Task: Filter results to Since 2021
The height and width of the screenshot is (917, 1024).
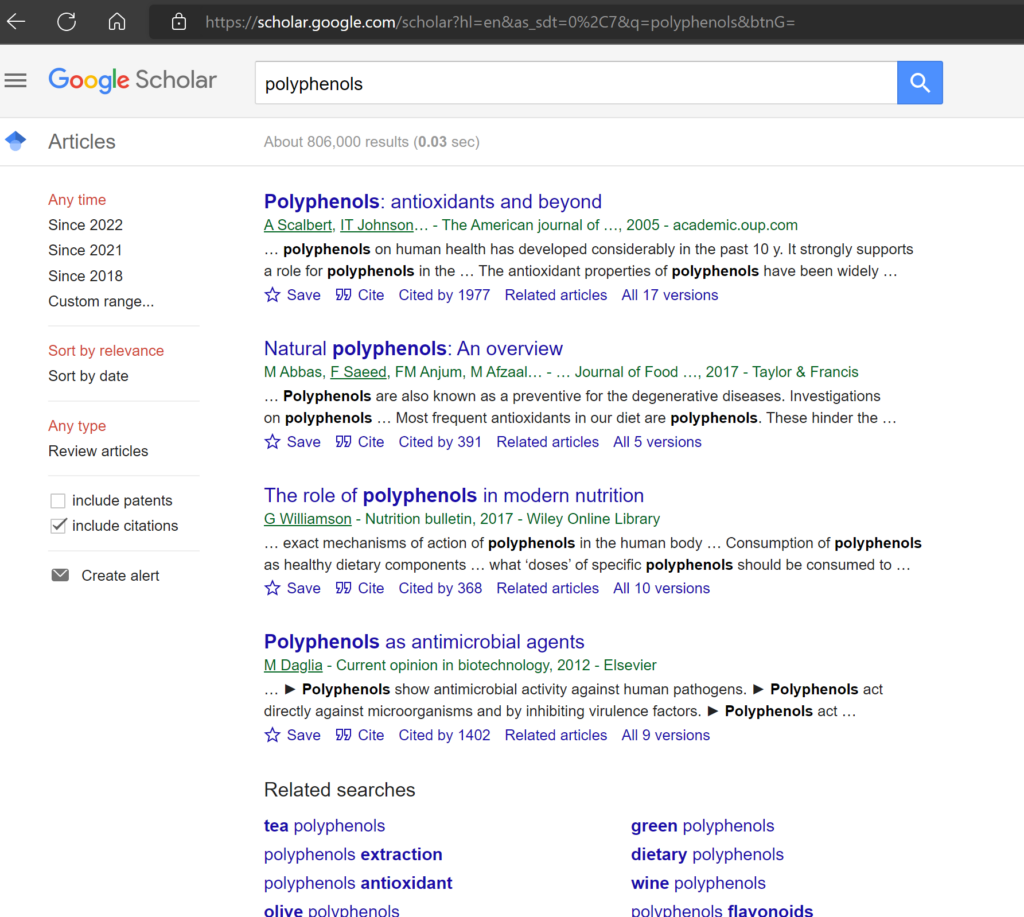Action: pyautogui.click(x=85, y=250)
